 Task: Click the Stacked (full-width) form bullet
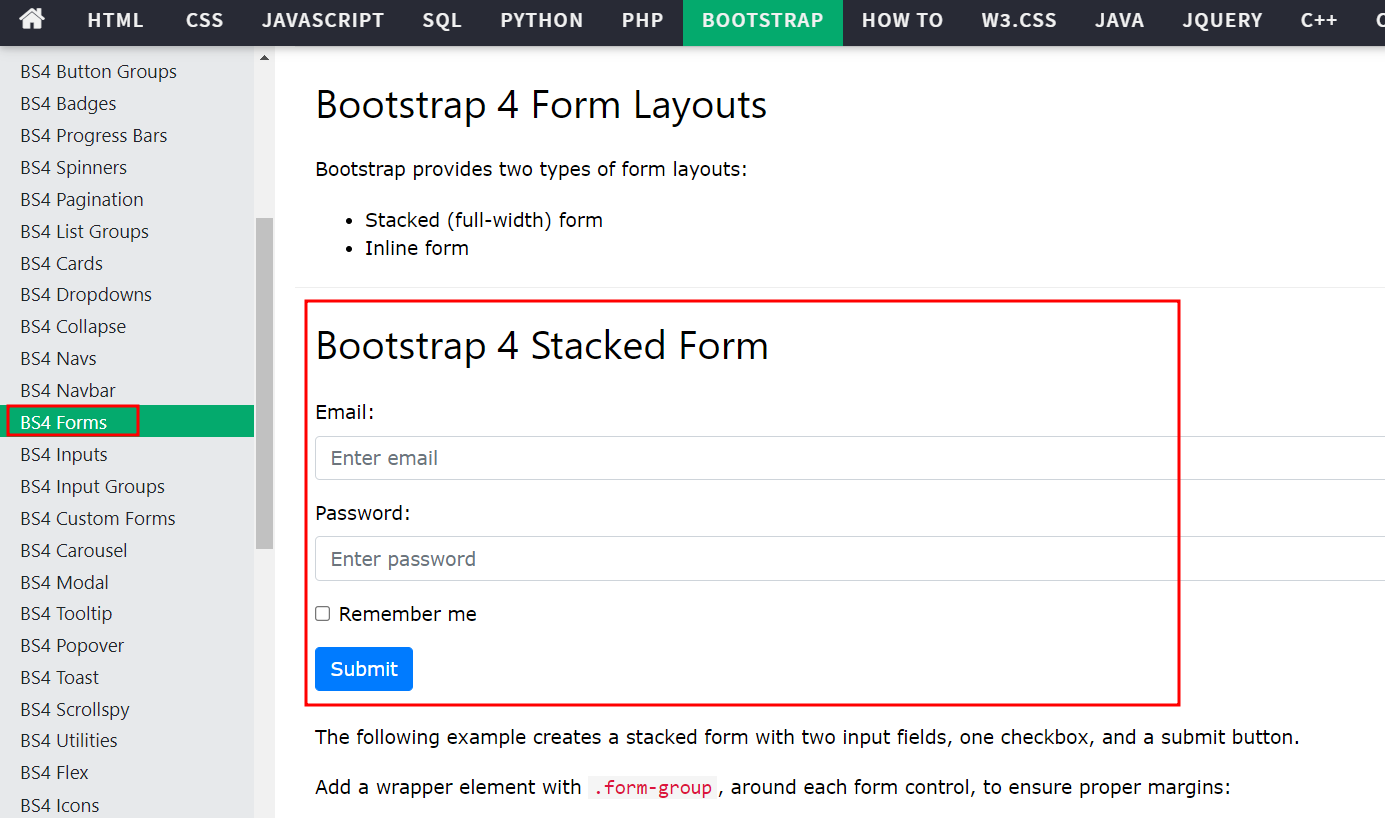pyautogui.click(x=484, y=220)
